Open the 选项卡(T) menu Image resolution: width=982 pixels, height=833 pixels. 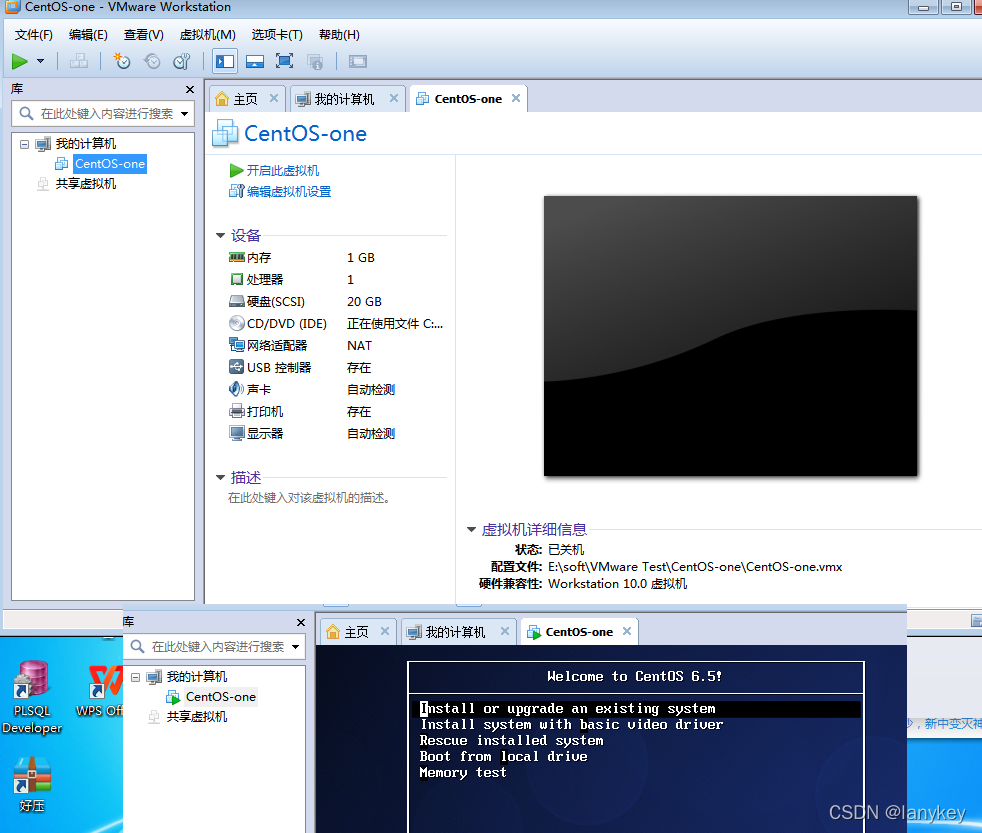click(277, 35)
